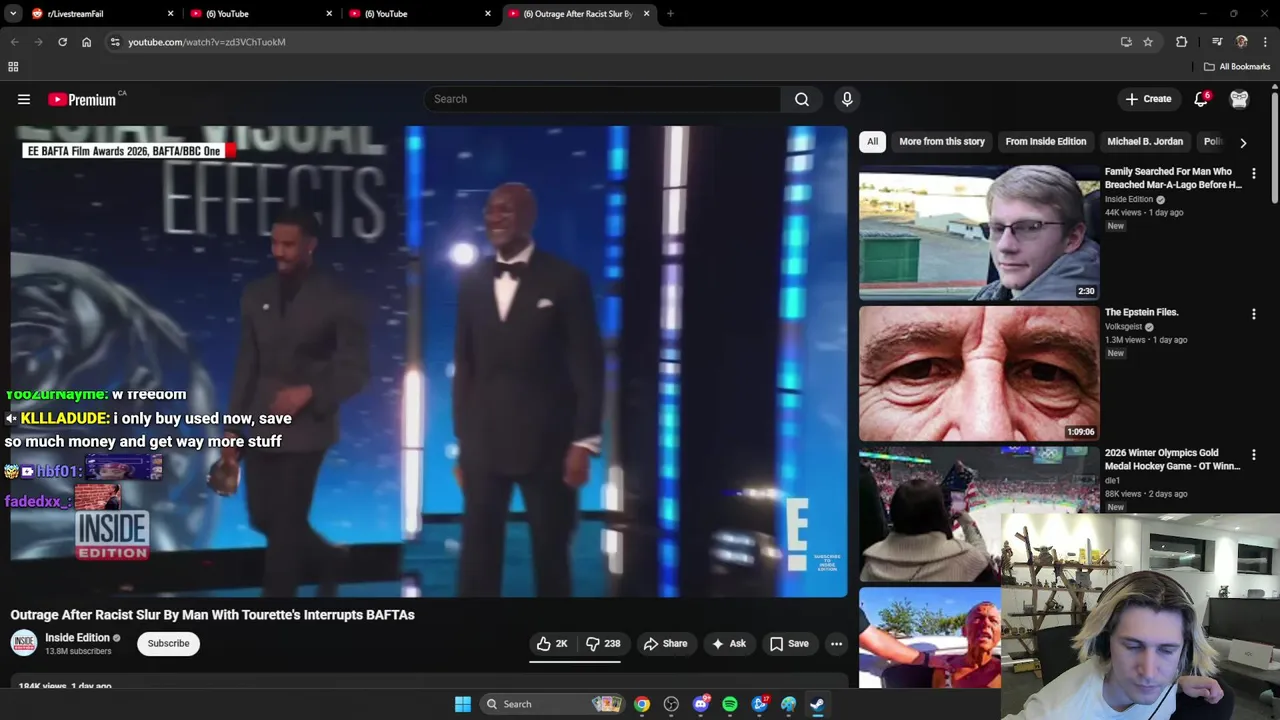Open Inside Edition channel avatar
Image resolution: width=1280 pixels, height=720 pixels.
tap(24, 643)
